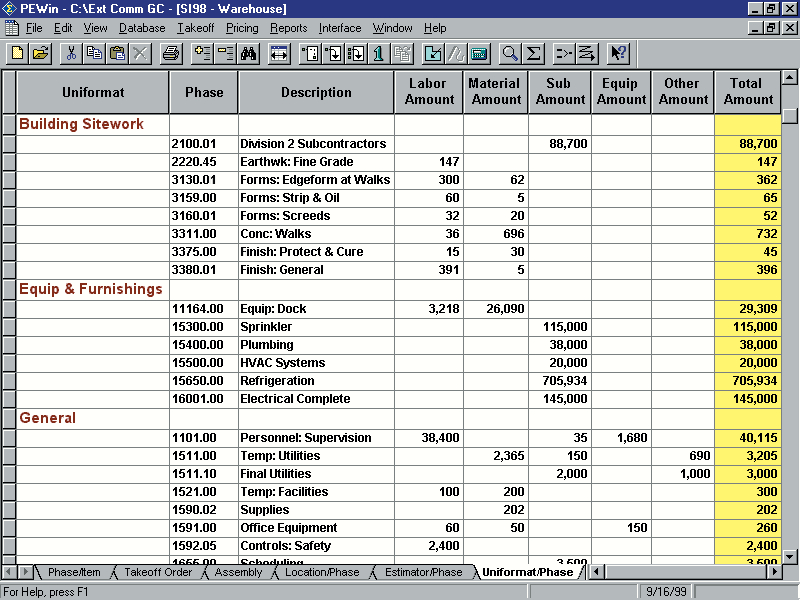Click the Find binoculars icon

click(248, 53)
